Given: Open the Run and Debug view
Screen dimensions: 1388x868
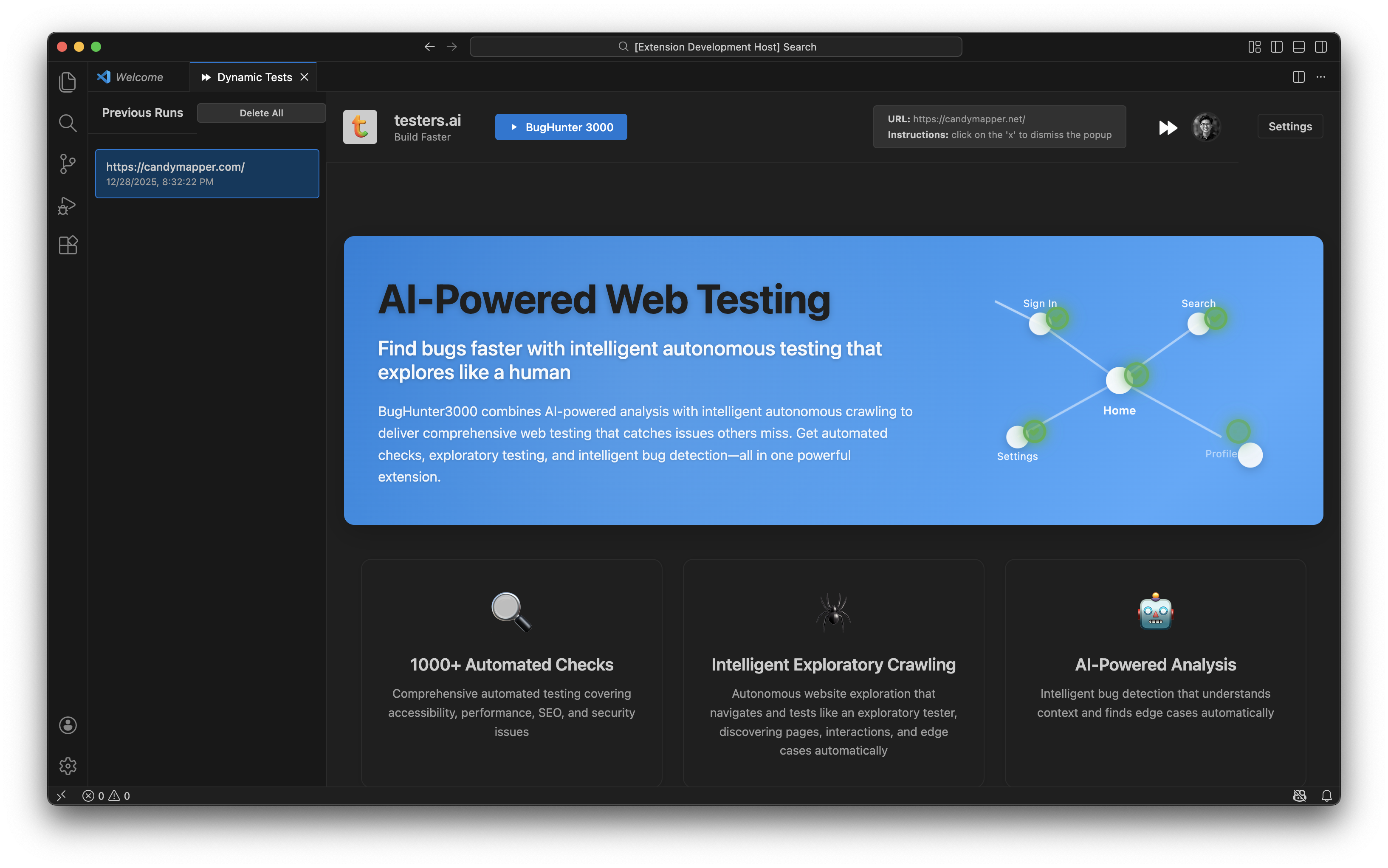Looking at the screenshot, I should pos(68,206).
